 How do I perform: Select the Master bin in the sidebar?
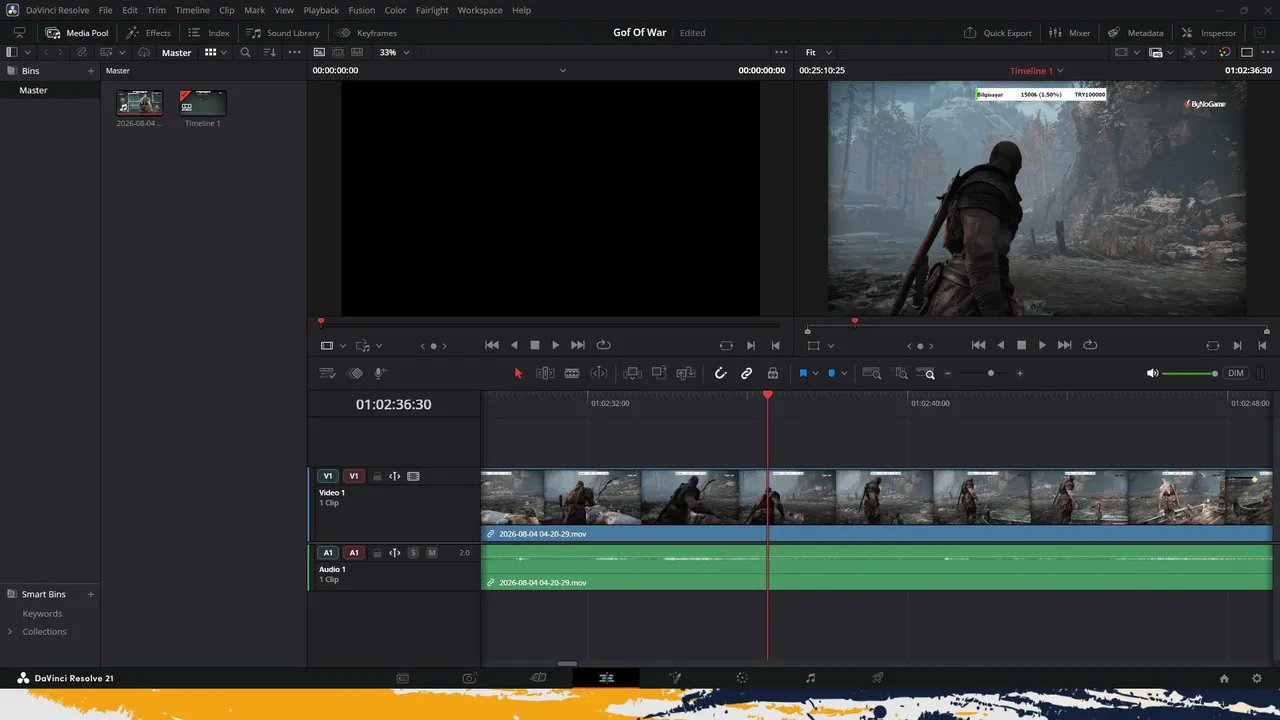point(33,90)
